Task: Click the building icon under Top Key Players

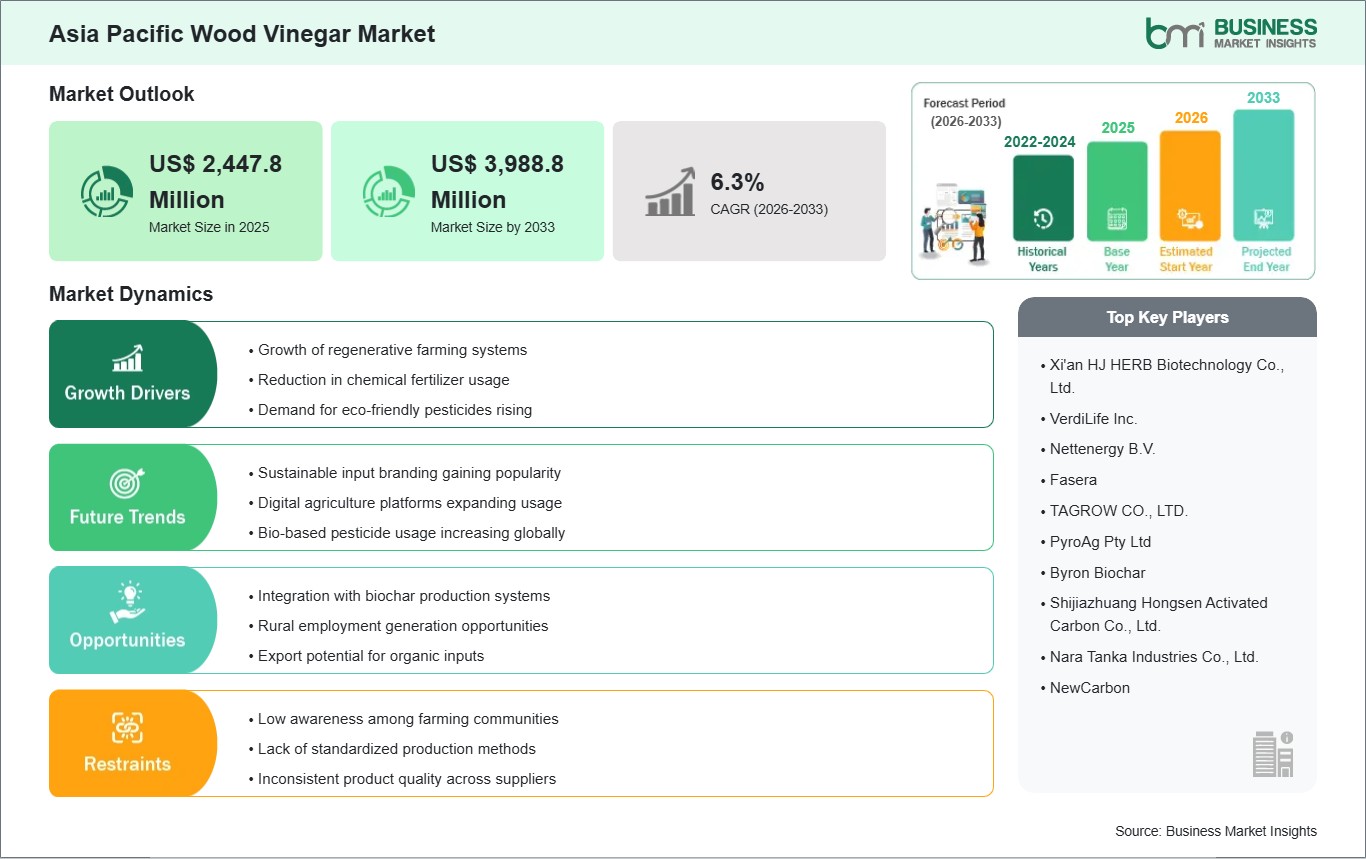Action: (x=1273, y=753)
